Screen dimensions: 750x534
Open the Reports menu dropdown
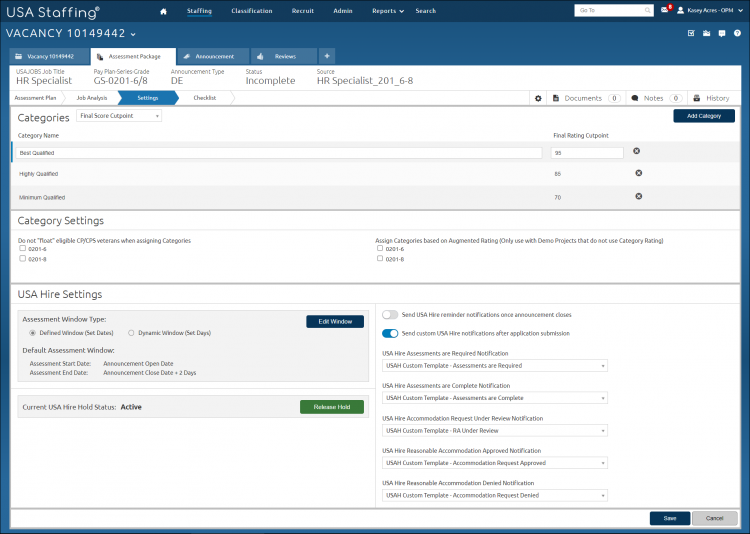click(x=387, y=11)
